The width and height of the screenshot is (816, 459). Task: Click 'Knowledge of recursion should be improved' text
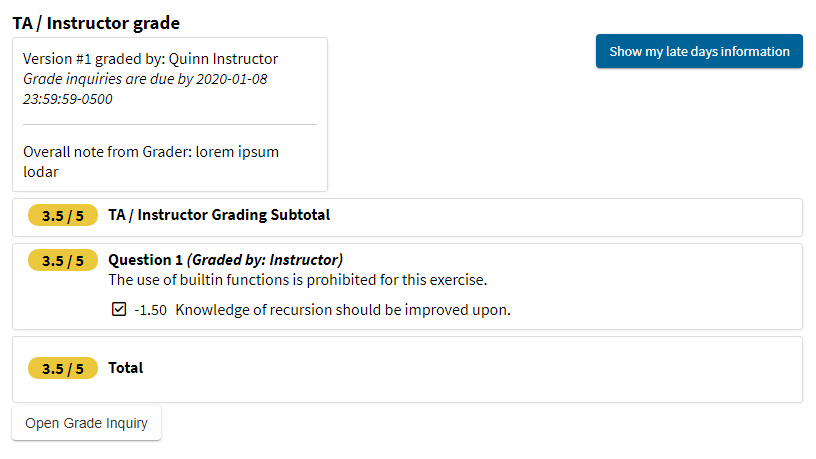click(x=343, y=310)
